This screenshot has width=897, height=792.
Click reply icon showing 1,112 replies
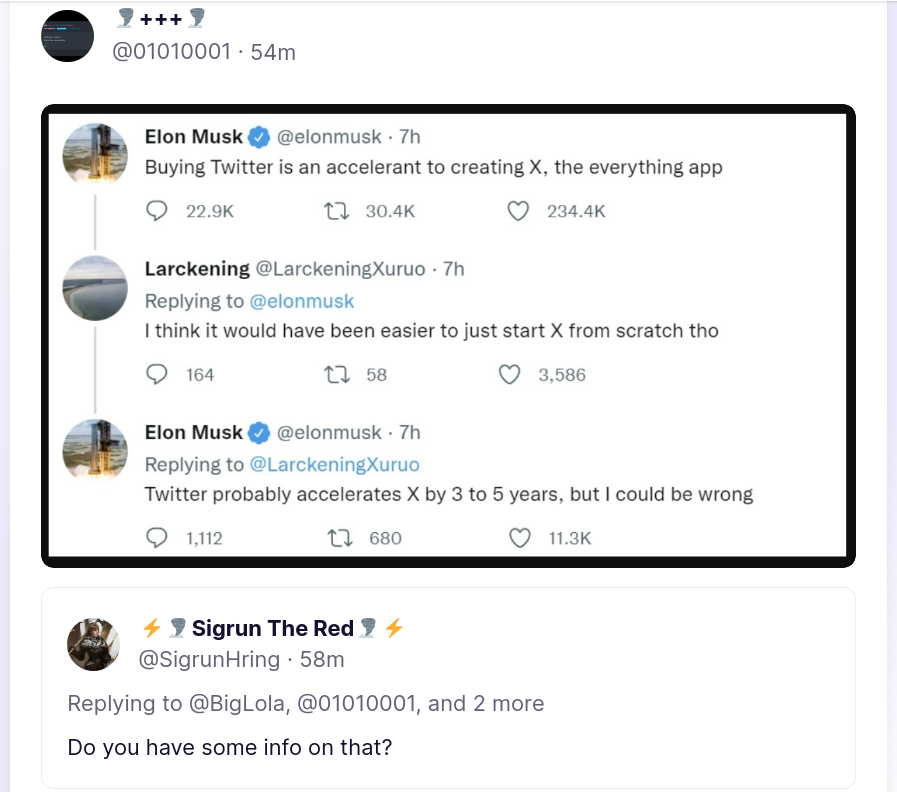(157, 538)
